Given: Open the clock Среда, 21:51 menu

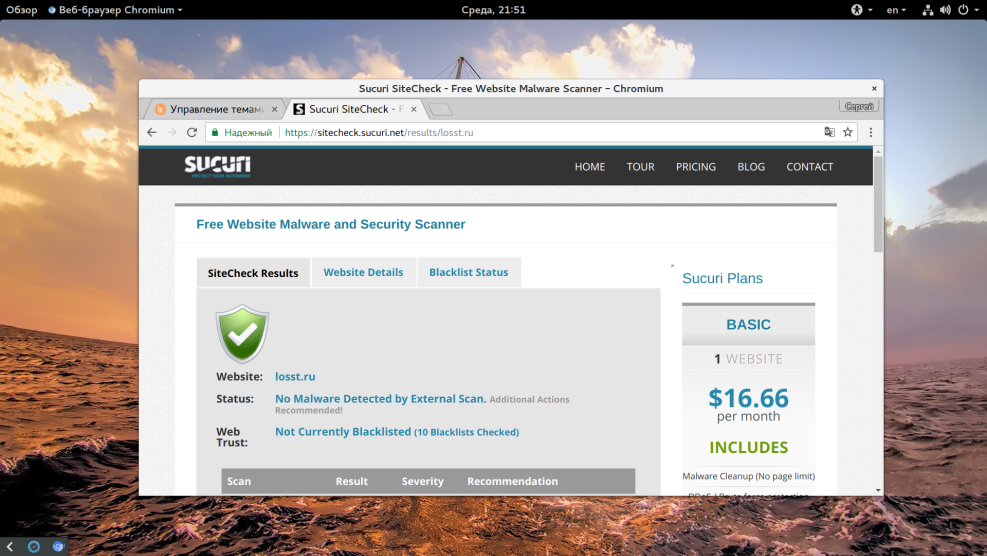Looking at the screenshot, I should point(494,9).
